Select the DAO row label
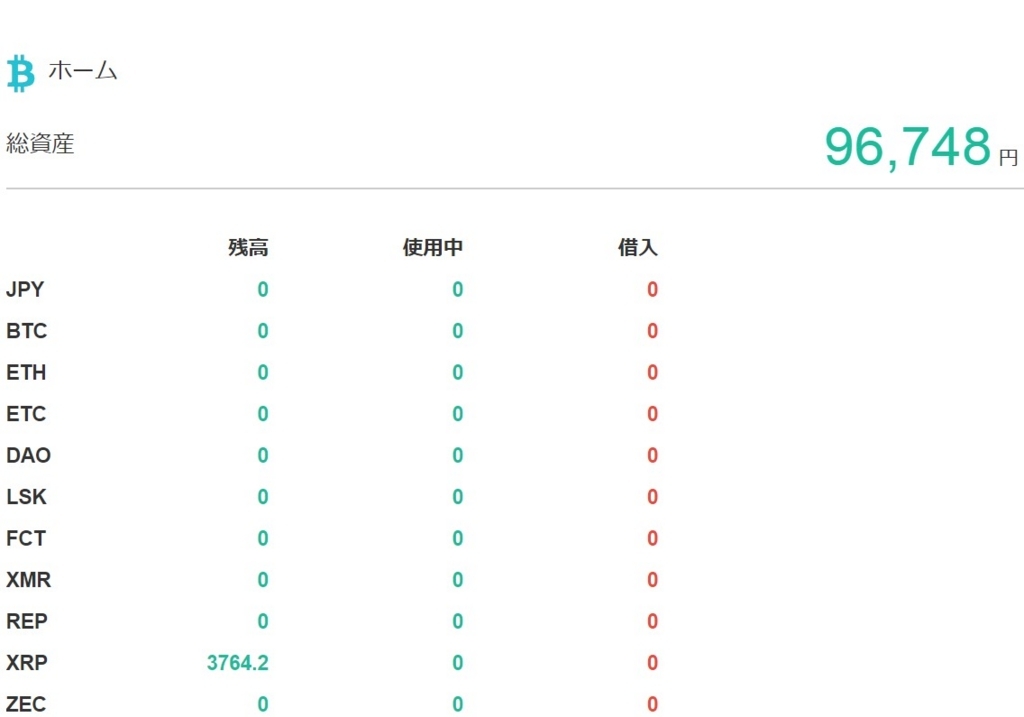The image size is (1024, 717). tap(28, 455)
